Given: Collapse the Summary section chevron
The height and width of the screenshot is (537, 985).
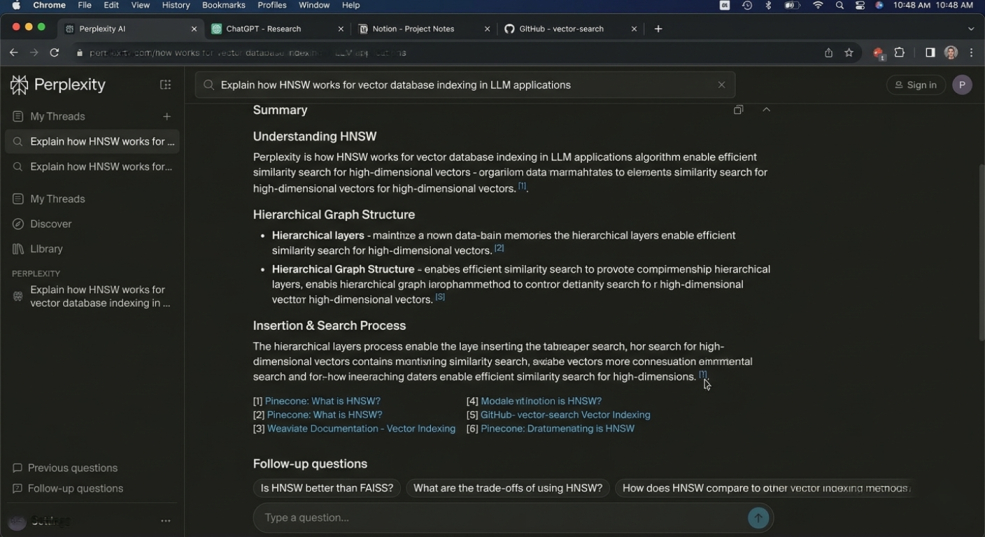Looking at the screenshot, I should (x=766, y=110).
